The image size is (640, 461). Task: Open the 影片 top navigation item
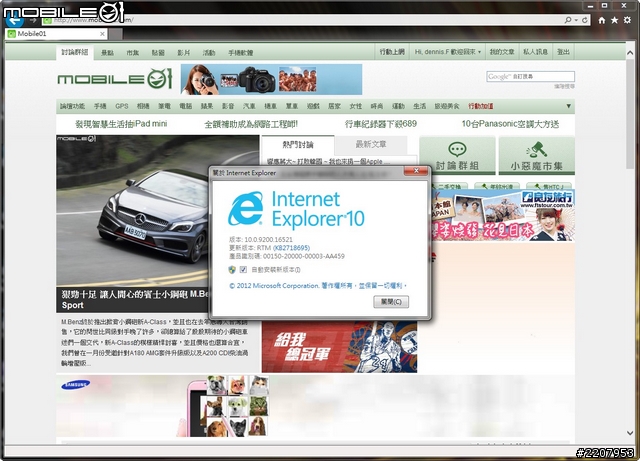click(183, 53)
